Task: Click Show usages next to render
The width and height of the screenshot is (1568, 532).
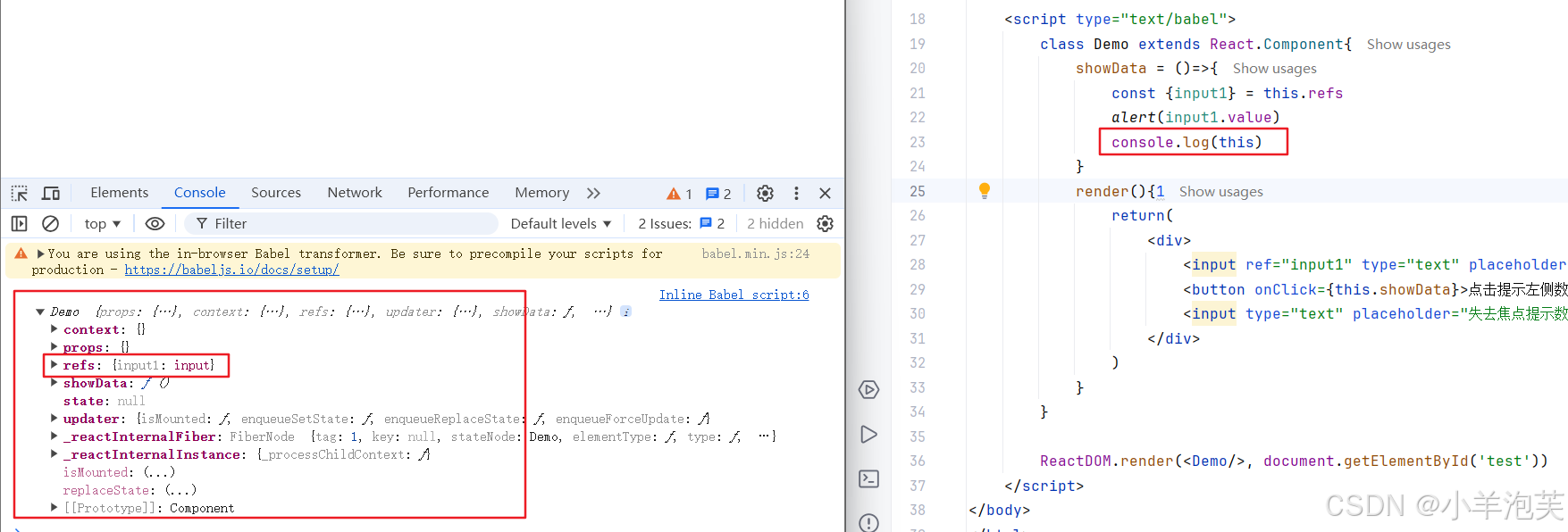Action: click(1220, 192)
